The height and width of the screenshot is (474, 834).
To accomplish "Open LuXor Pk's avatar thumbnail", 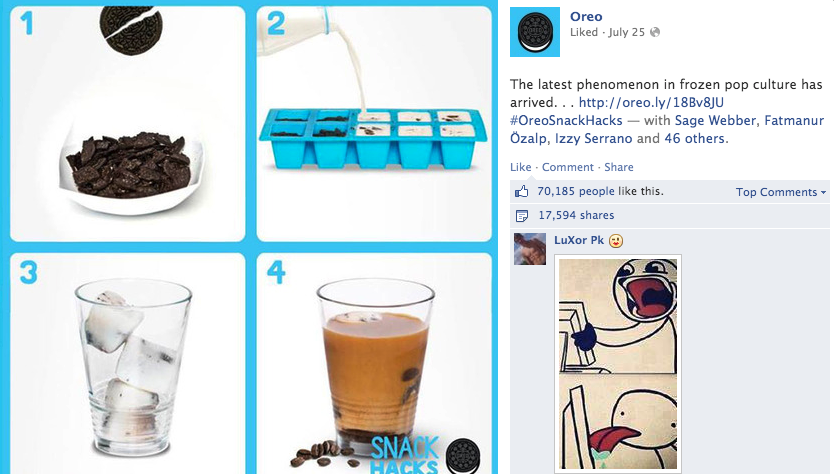I will tap(530, 249).
